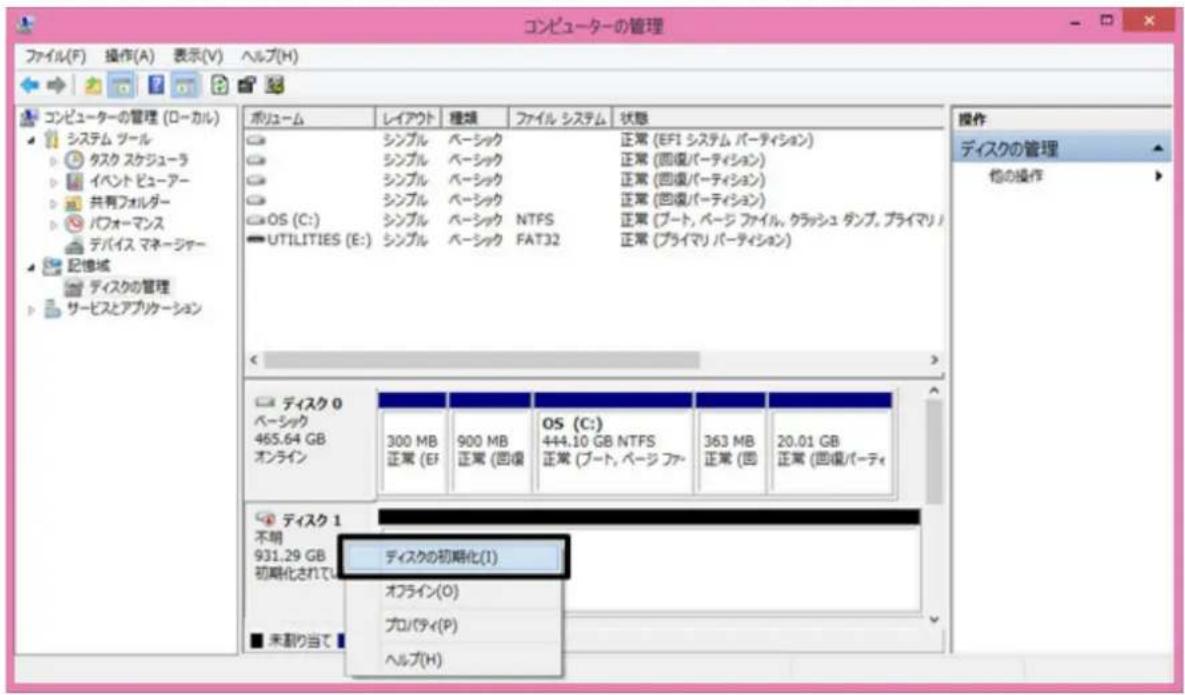This screenshot has height=695, width=1185.
Task: Expand the イベント ビューアー node
Action: pos(54,182)
